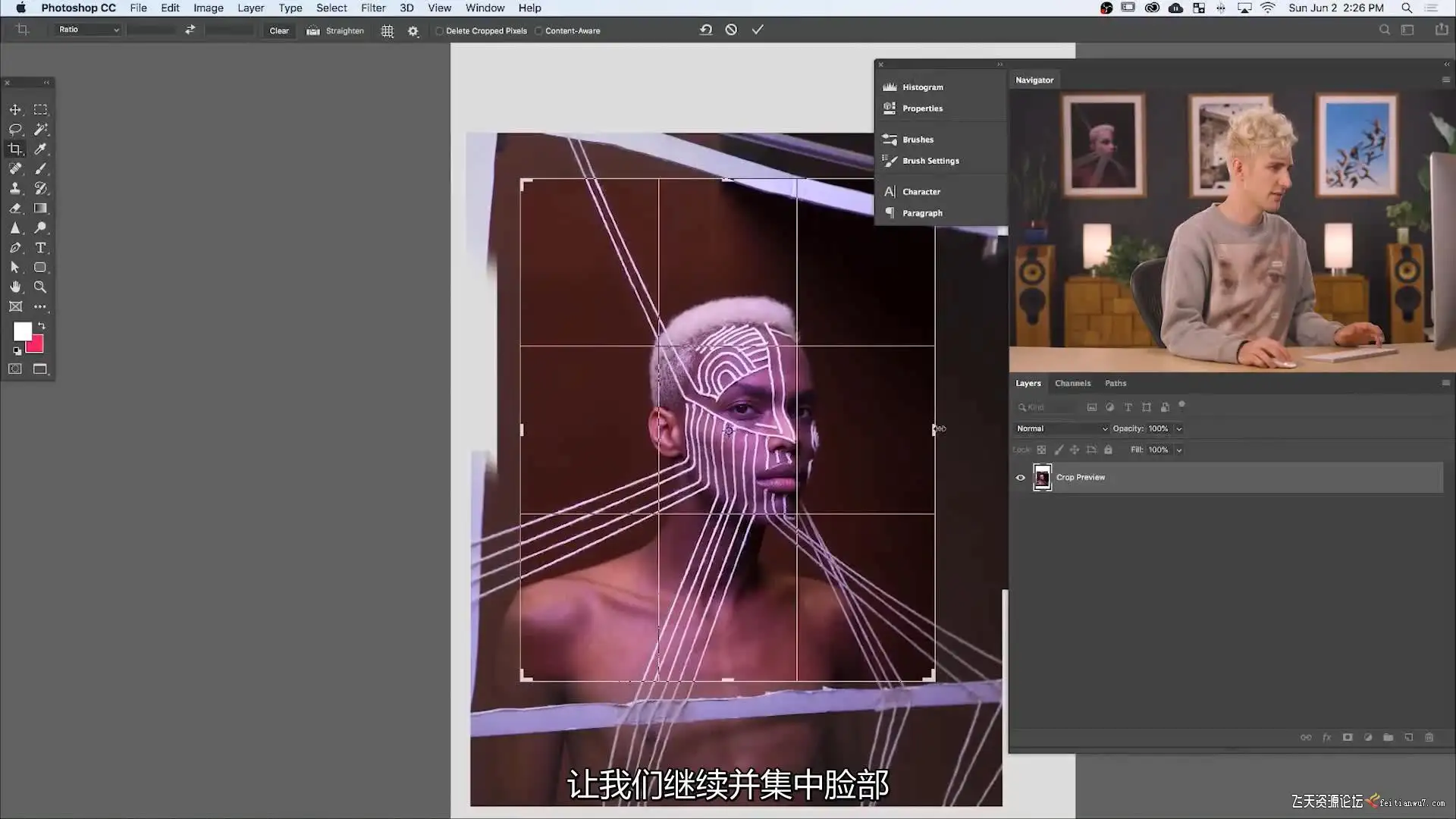Select the Eyedropper tool
Image resolution: width=1456 pixels, height=819 pixels.
(x=41, y=149)
